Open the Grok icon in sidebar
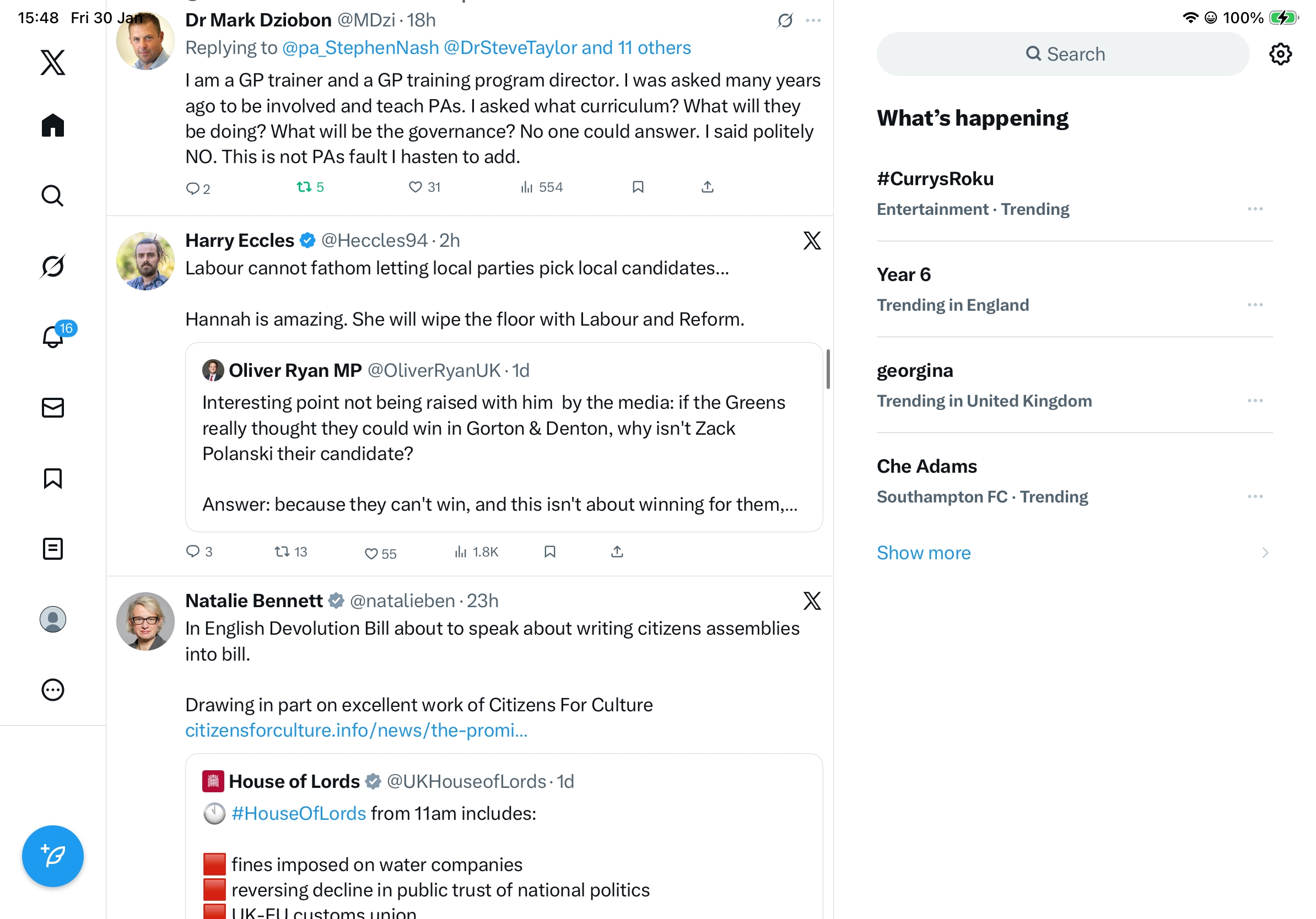The image size is (1316, 919). (53, 266)
